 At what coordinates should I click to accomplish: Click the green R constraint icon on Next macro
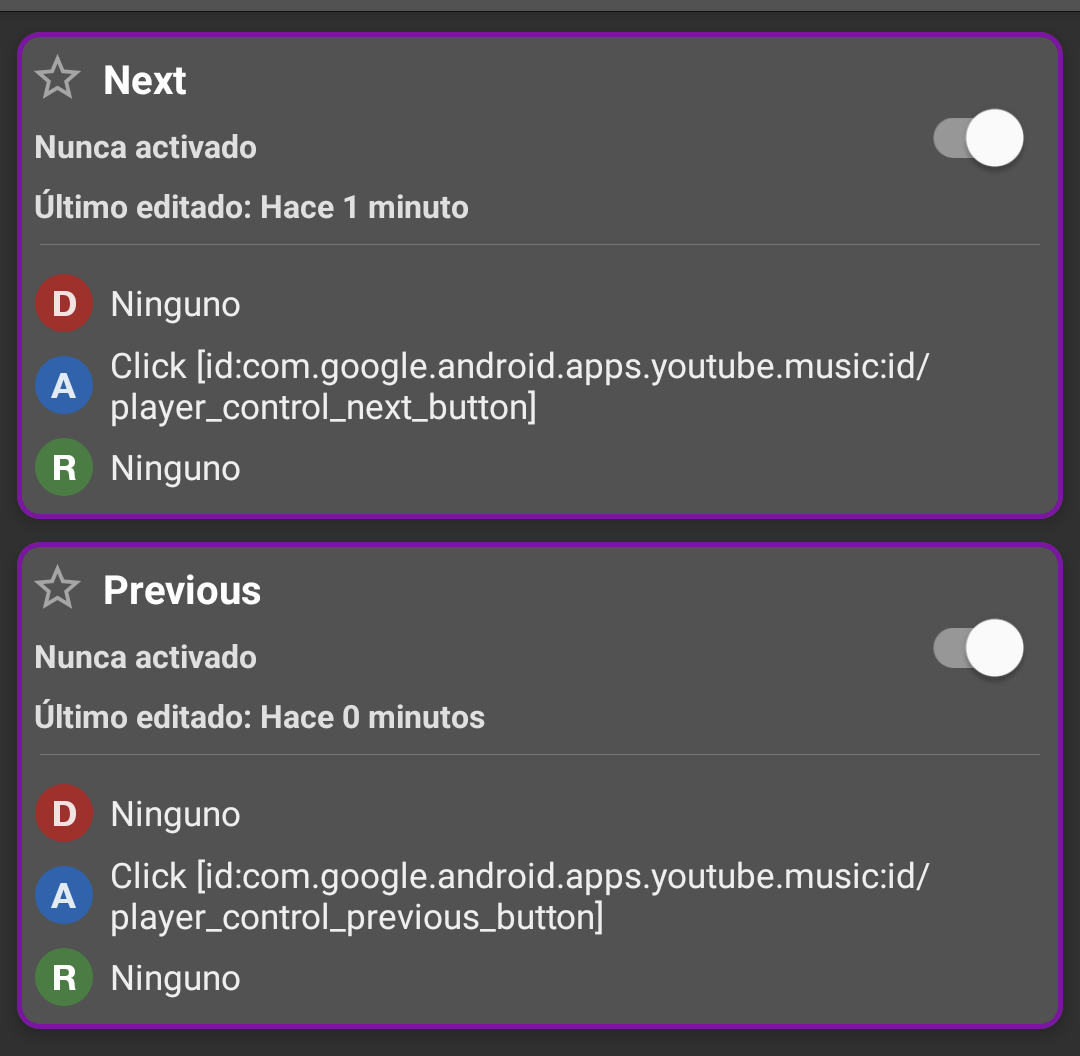(x=63, y=467)
